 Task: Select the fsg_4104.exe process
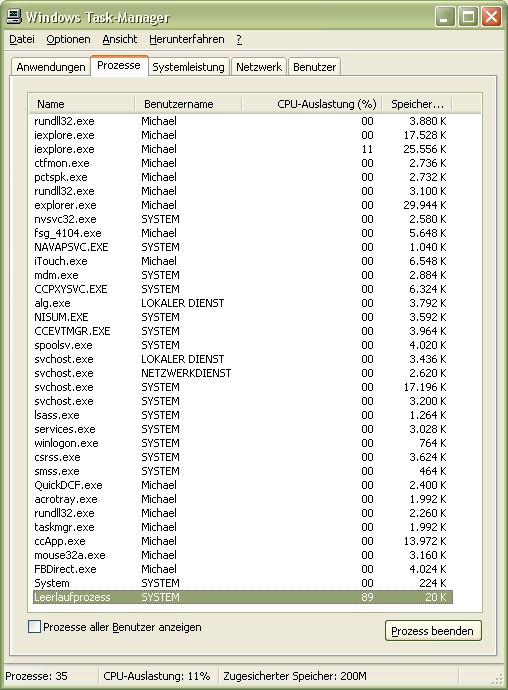243,233
